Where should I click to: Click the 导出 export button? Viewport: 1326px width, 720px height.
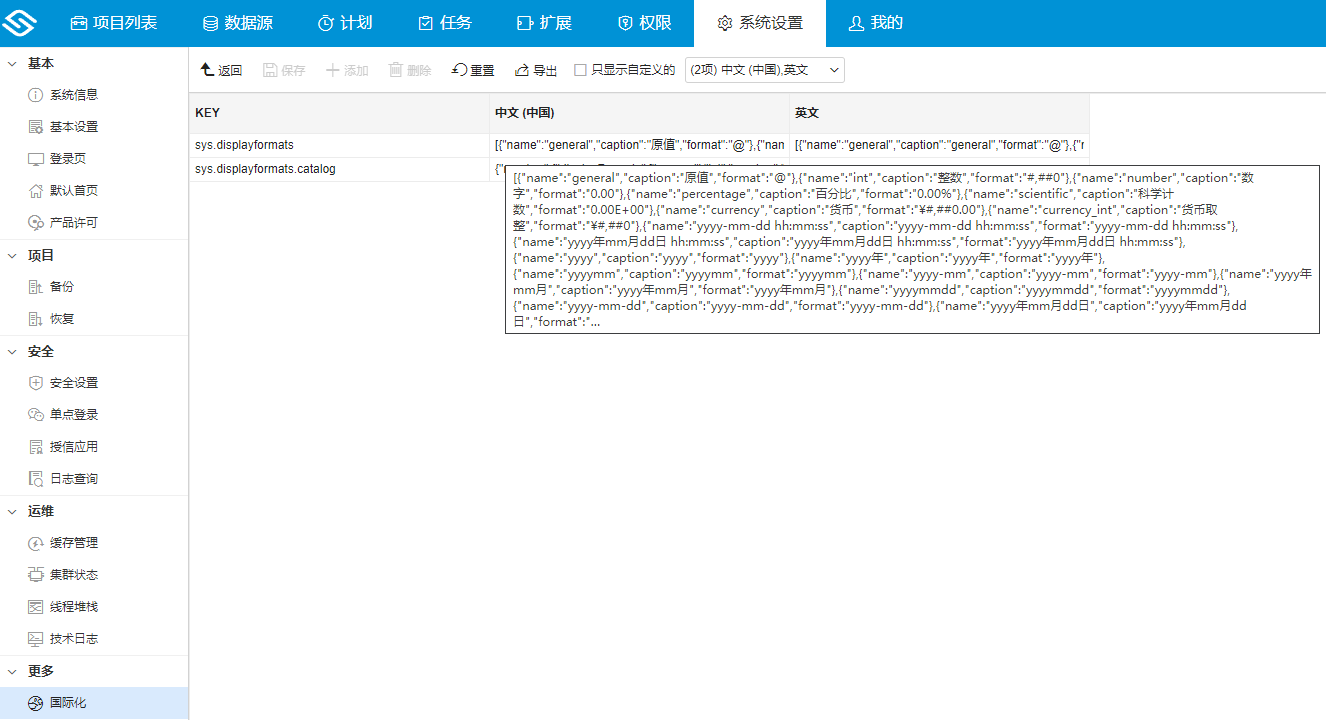(x=536, y=70)
